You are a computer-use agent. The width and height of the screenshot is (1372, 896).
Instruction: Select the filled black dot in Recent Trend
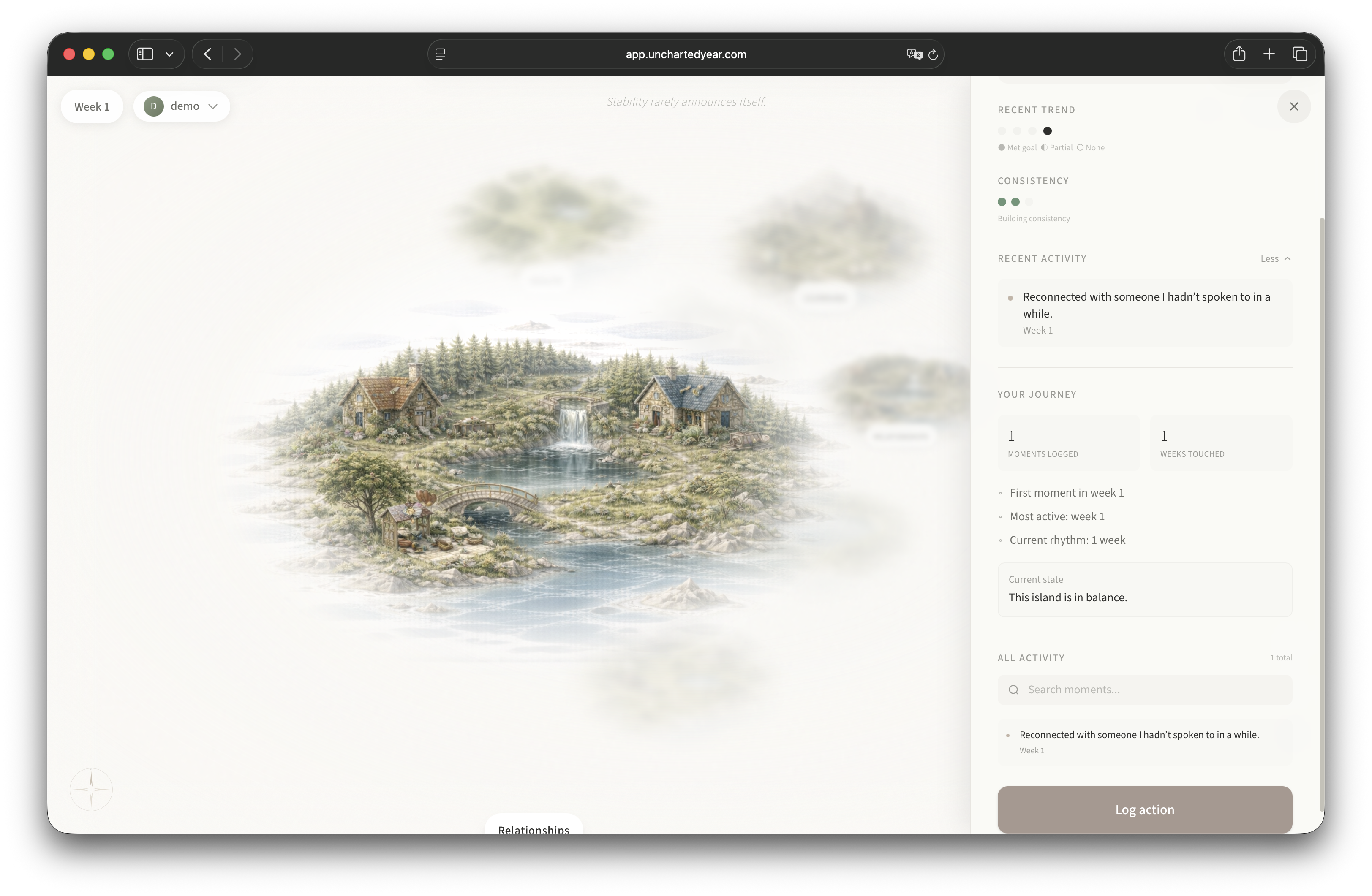tap(1048, 131)
